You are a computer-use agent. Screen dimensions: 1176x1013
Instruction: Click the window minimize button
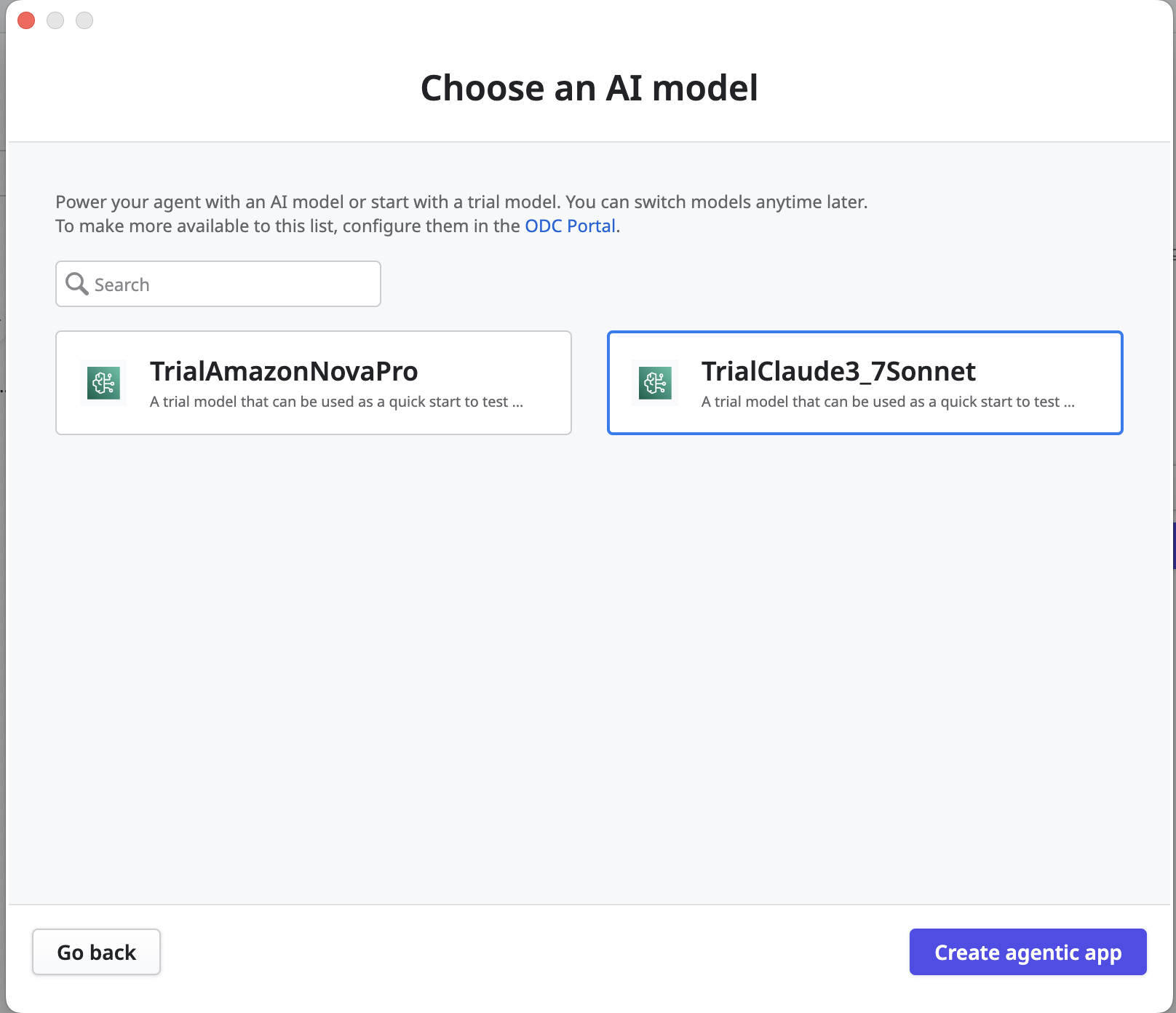(55, 20)
